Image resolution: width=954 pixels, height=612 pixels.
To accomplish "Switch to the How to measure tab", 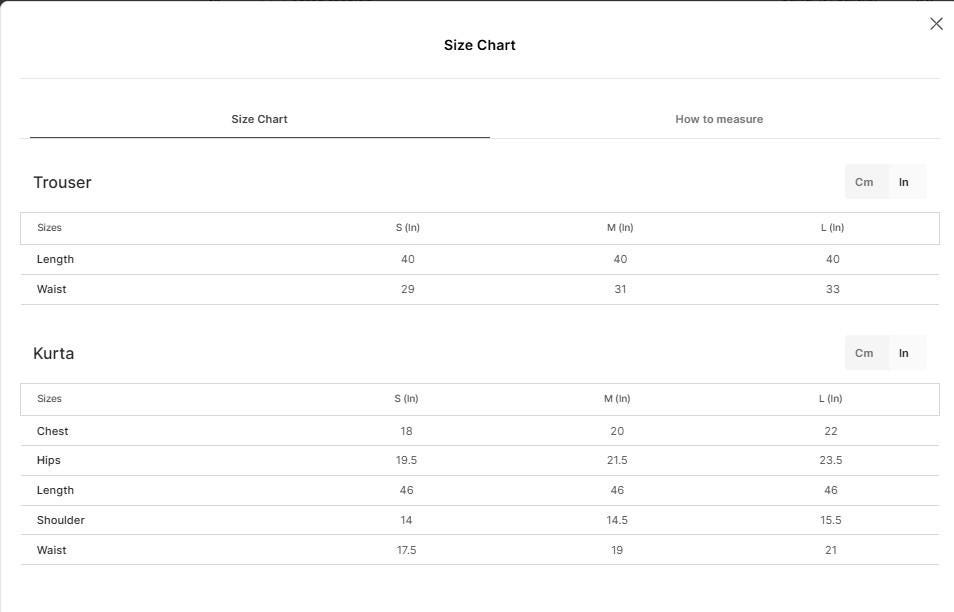I will 719,119.
